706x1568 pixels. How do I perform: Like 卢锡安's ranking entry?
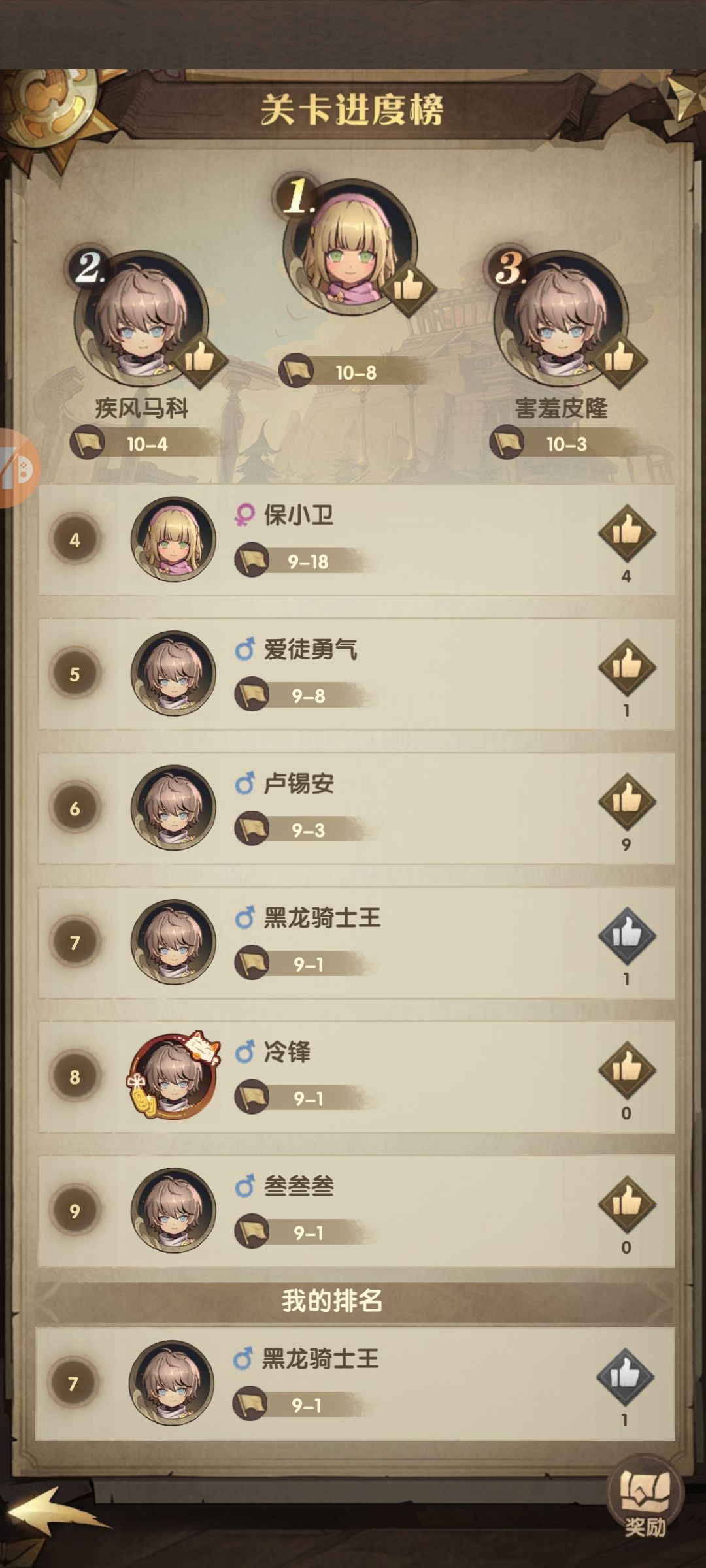tap(627, 801)
